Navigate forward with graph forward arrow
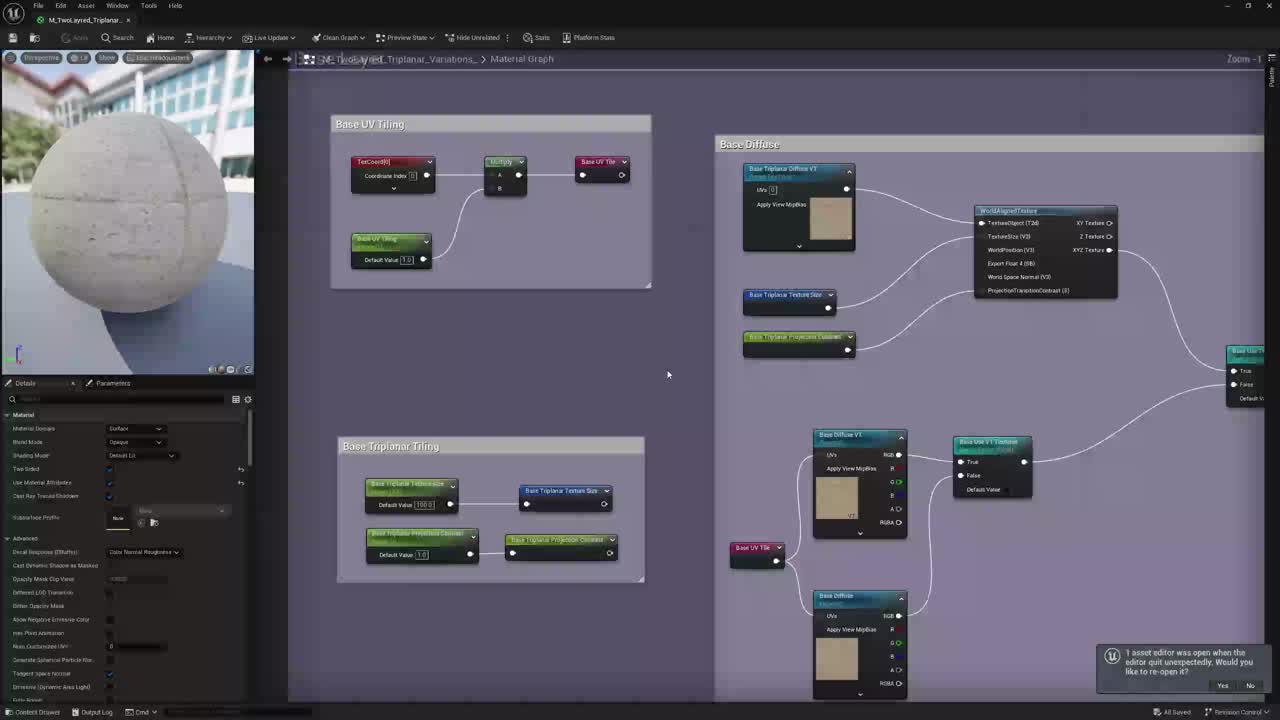The height and width of the screenshot is (720, 1280). [287, 59]
